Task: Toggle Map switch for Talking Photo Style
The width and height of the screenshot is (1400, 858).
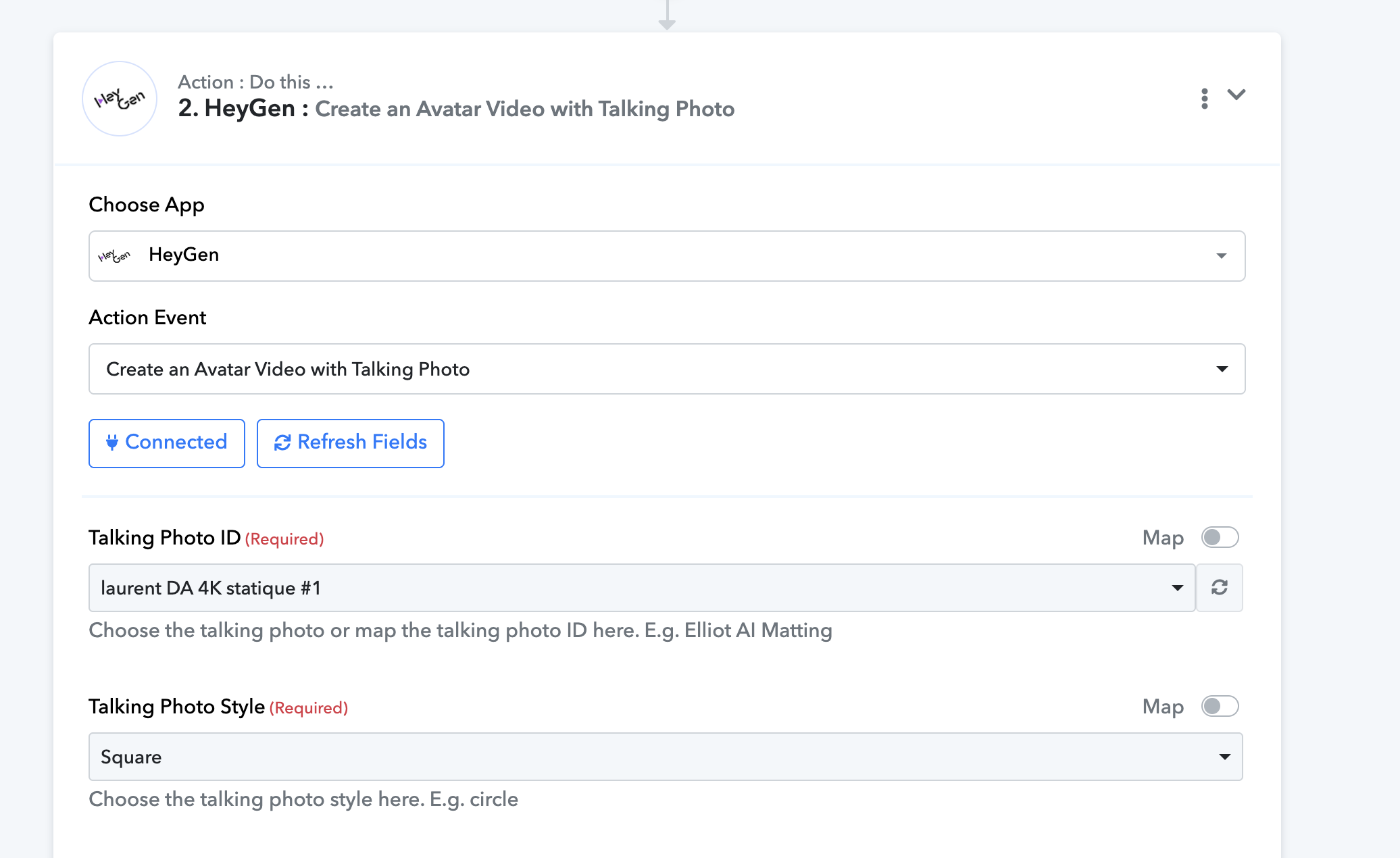Action: pos(1220,707)
